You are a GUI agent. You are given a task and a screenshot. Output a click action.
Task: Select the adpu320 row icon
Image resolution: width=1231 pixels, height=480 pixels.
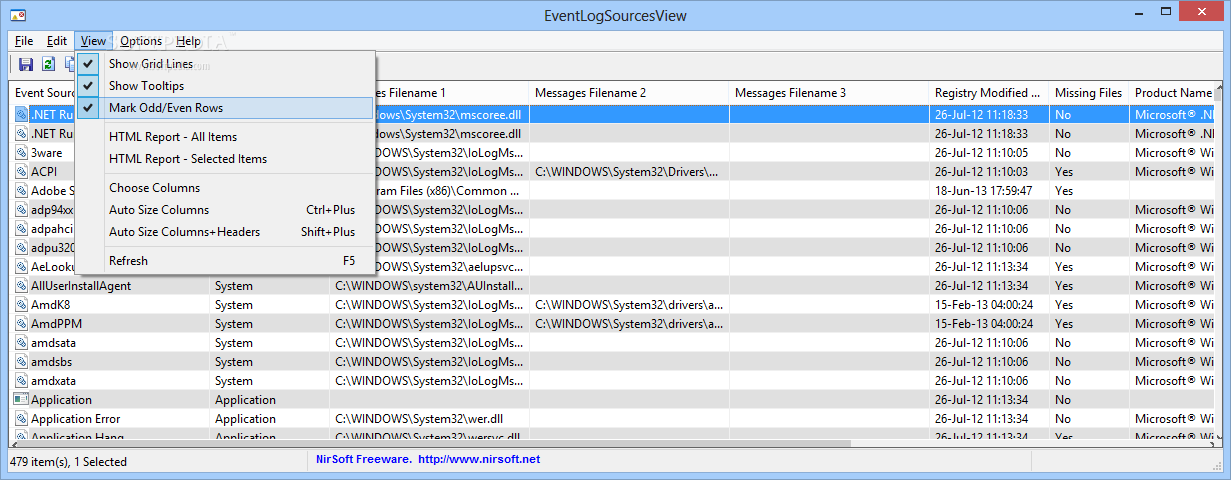[x=22, y=248]
